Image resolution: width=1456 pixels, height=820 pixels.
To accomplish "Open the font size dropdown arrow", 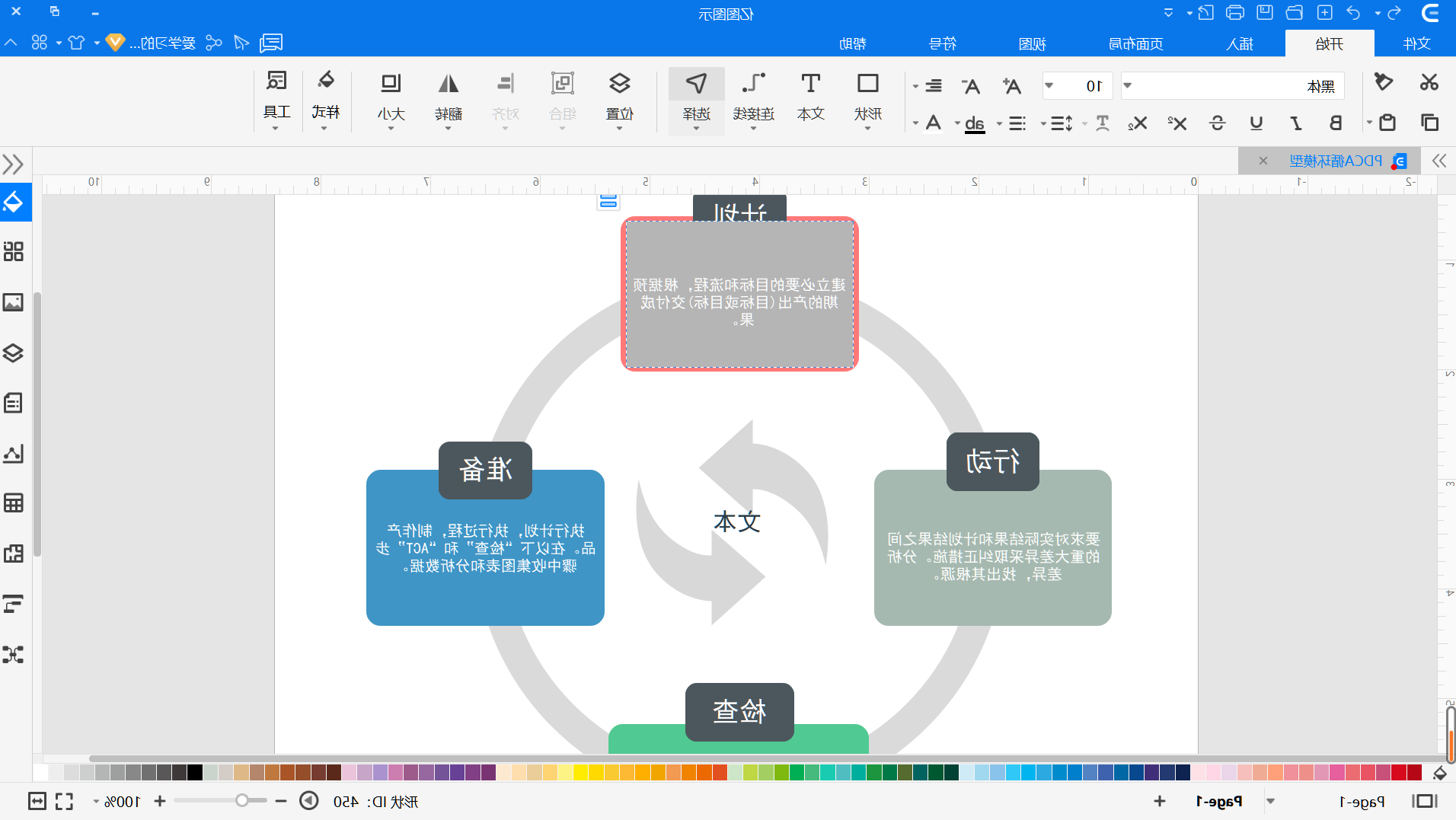I will click(x=1049, y=86).
